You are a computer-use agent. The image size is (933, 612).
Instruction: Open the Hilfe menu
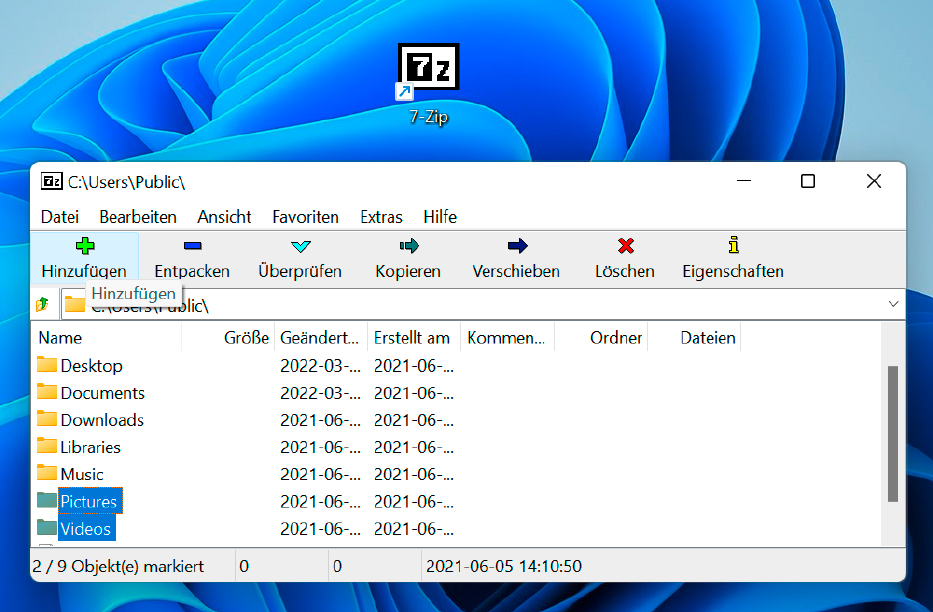[440, 217]
